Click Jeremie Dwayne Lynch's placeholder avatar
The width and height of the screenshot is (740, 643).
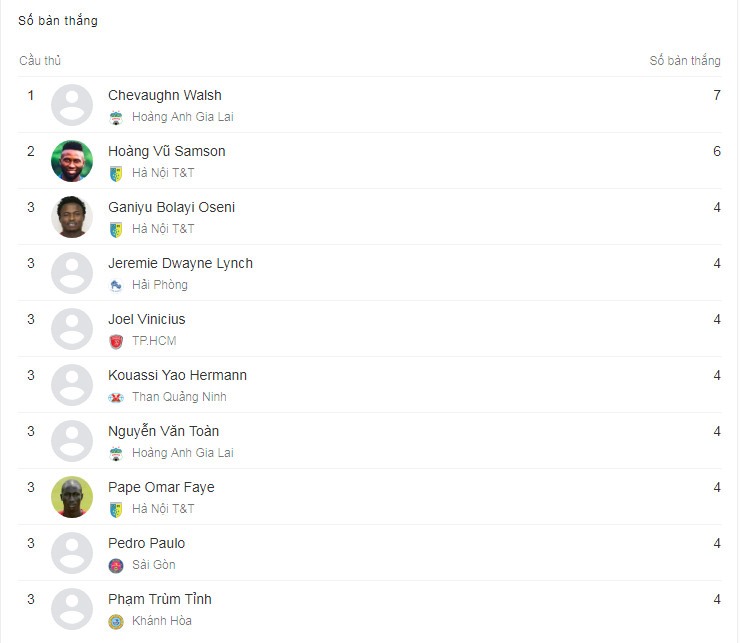click(x=72, y=273)
